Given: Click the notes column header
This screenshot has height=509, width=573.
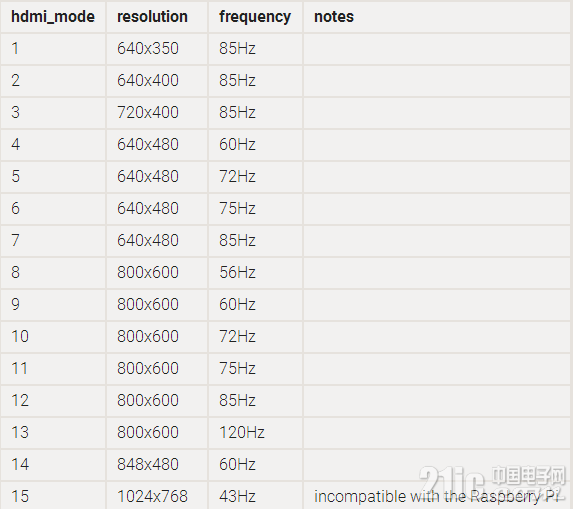Looking at the screenshot, I should pos(437,17).
